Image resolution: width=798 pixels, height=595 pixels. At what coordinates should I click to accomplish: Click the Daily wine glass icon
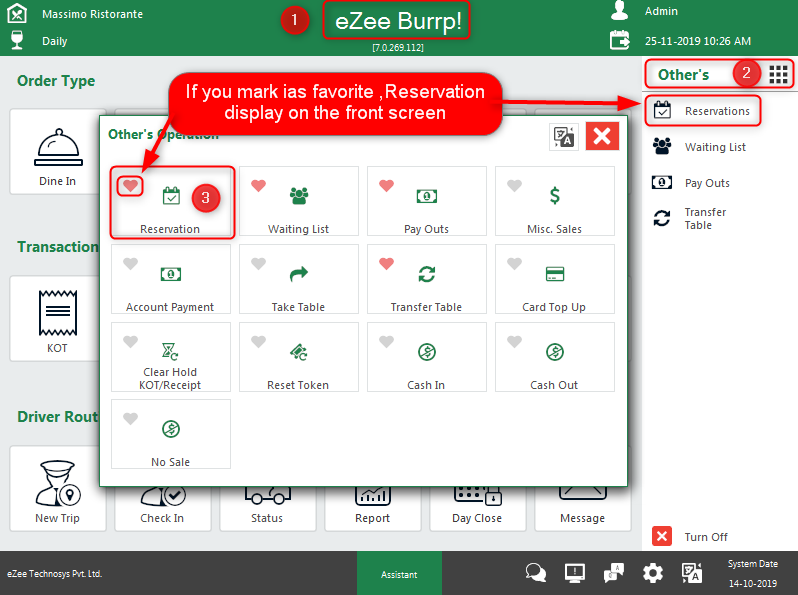point(17,40)
